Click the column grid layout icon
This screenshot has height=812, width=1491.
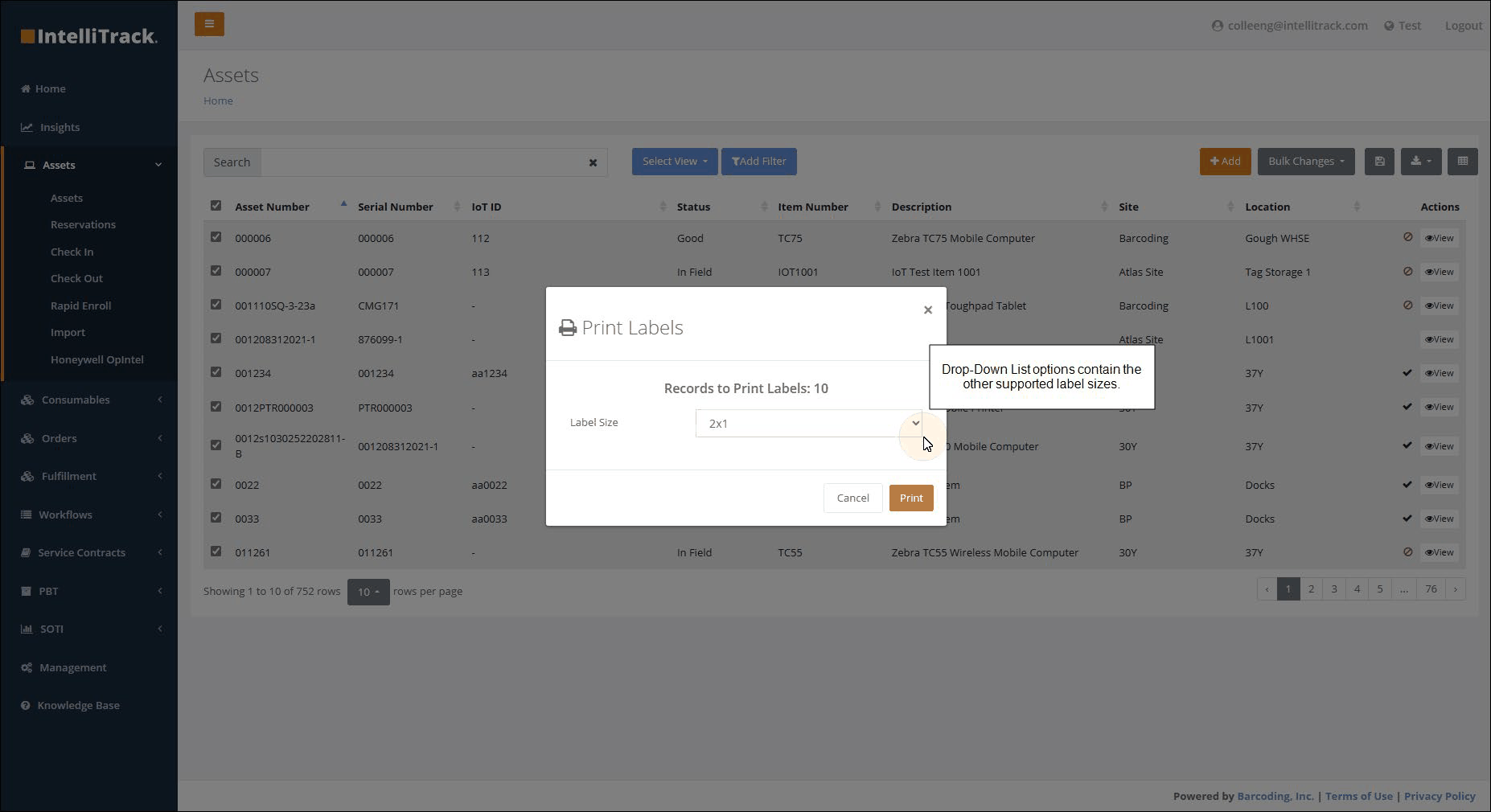(x=1463, y=162)
